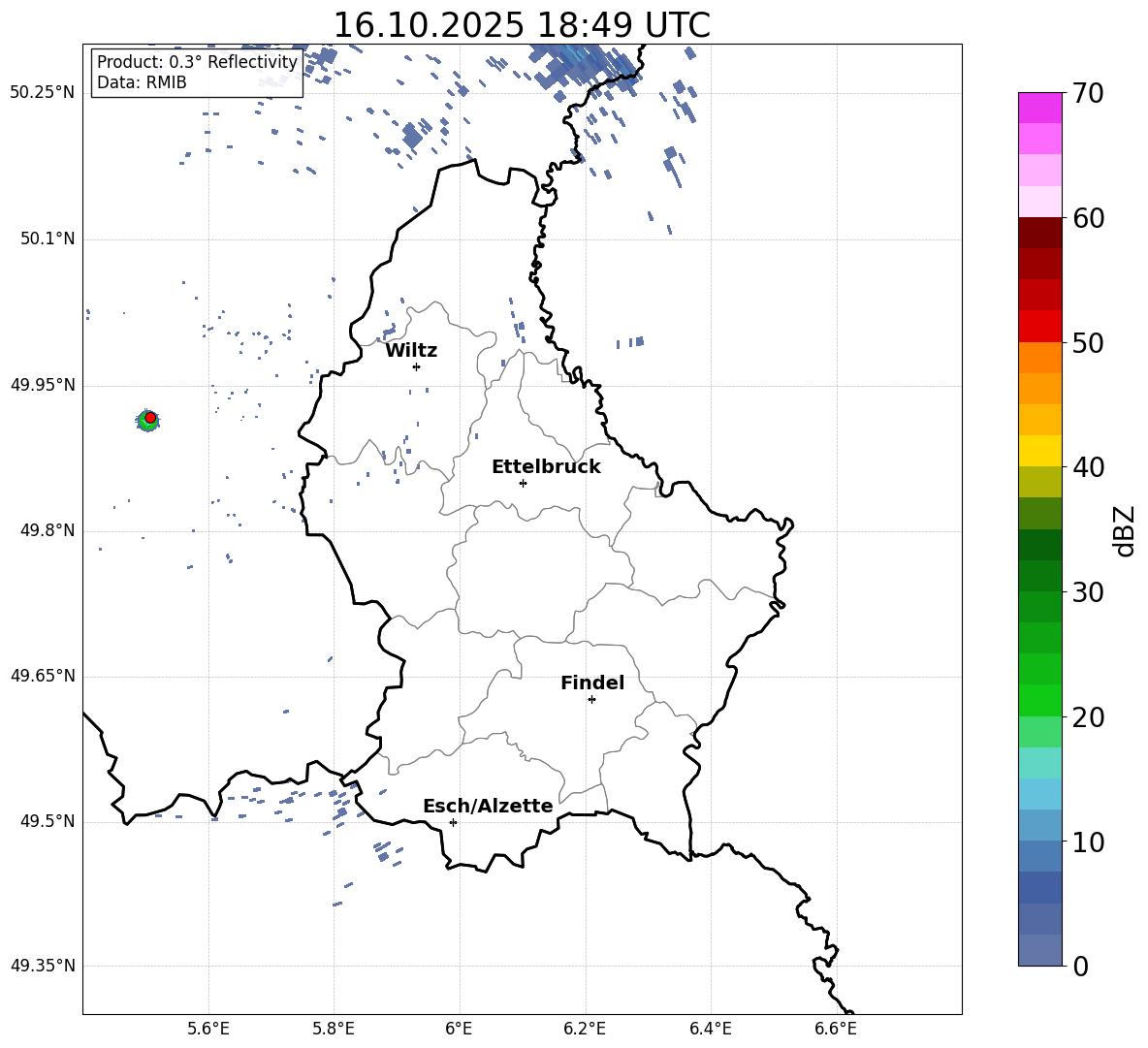Pick the yellow swatch just above 40
This screenshot has height=1048, width=1148.
point(1039,451)
